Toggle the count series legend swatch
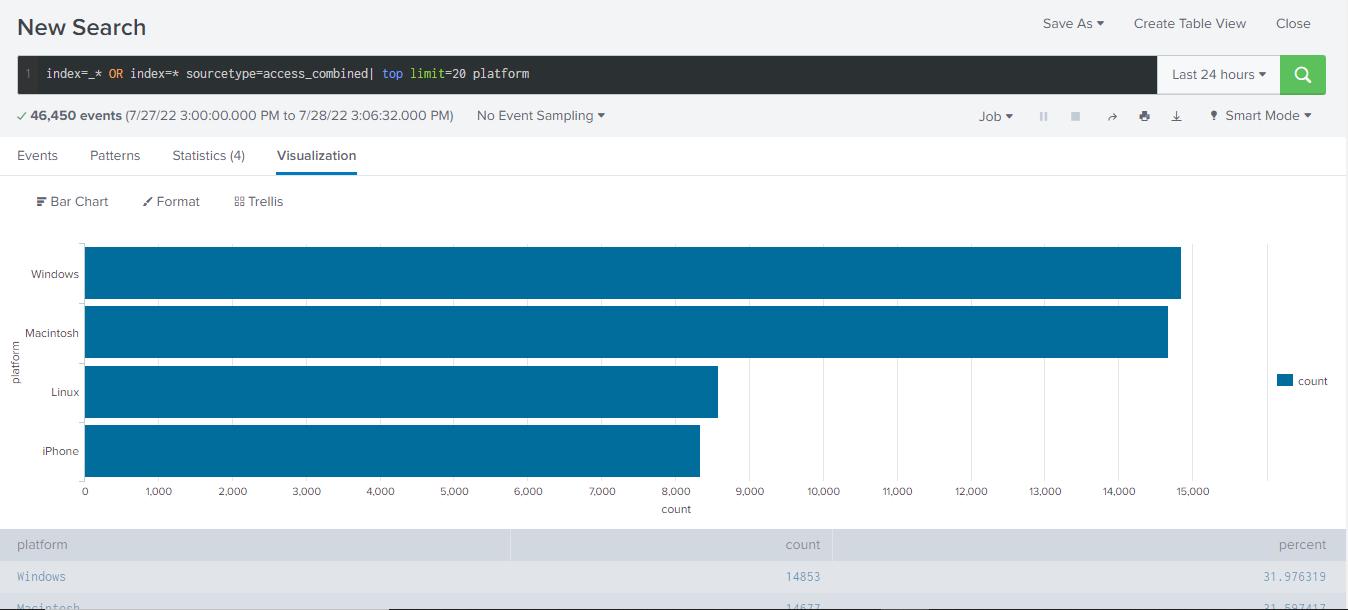The height and width of the screenshot is (610, 1348). (1285, 381)
